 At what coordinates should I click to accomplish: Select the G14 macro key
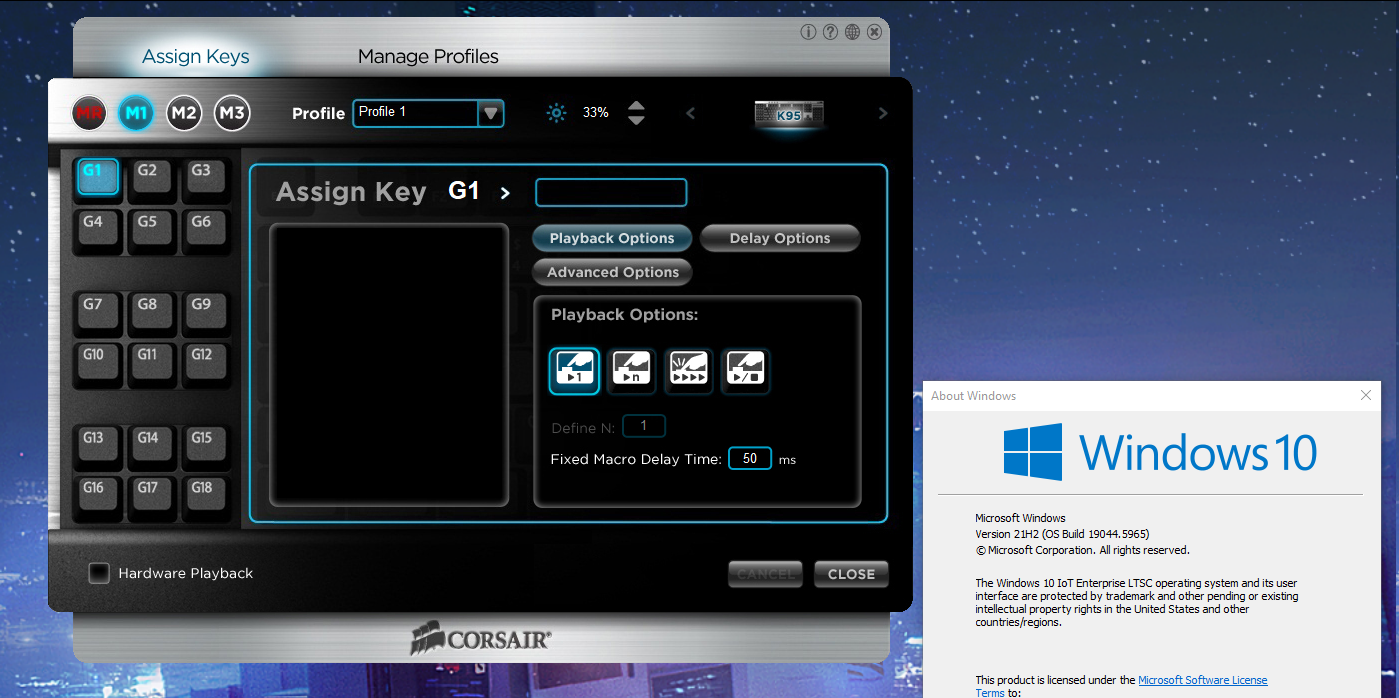(x=151, y=444)
